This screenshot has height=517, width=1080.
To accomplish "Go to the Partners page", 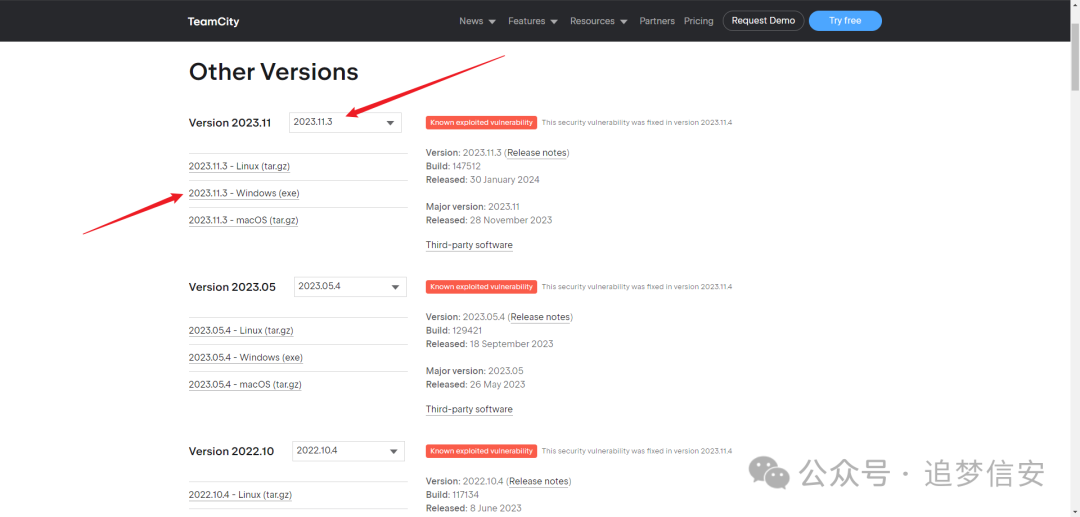I will click(657, 21).
